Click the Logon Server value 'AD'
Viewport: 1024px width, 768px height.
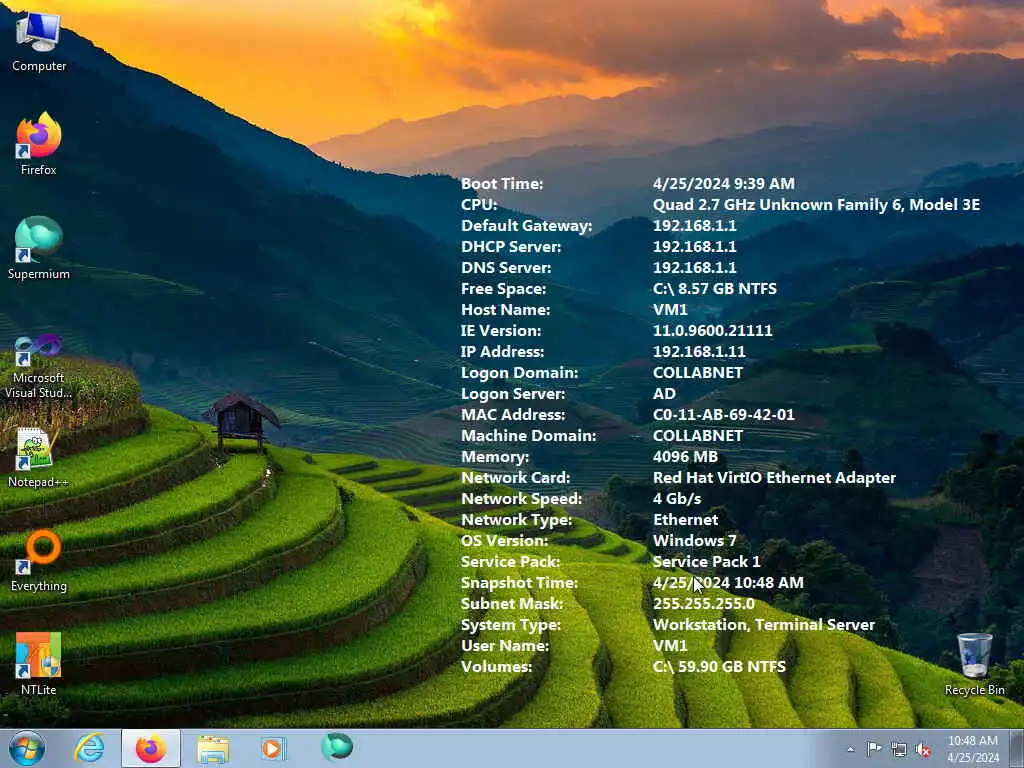[x=664, y=393]
